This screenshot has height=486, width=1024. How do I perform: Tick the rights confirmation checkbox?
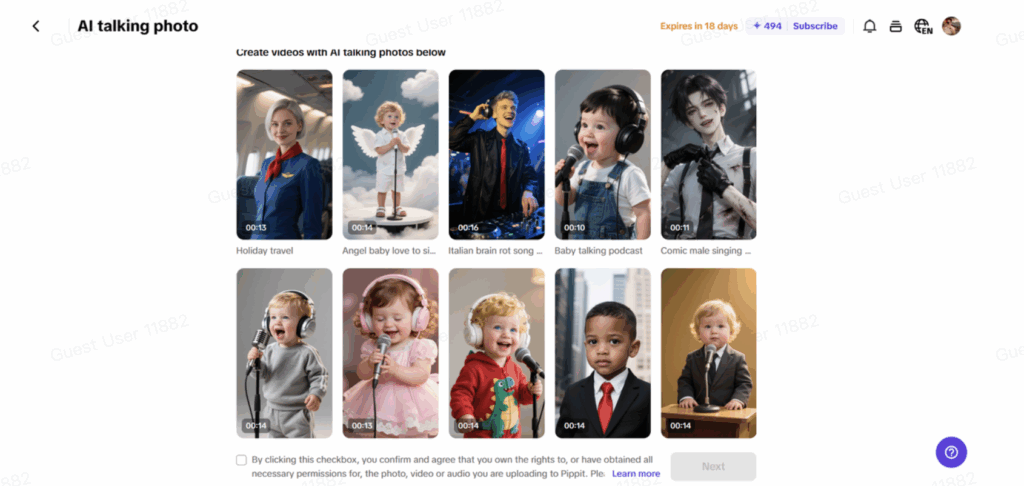point(242,460)
